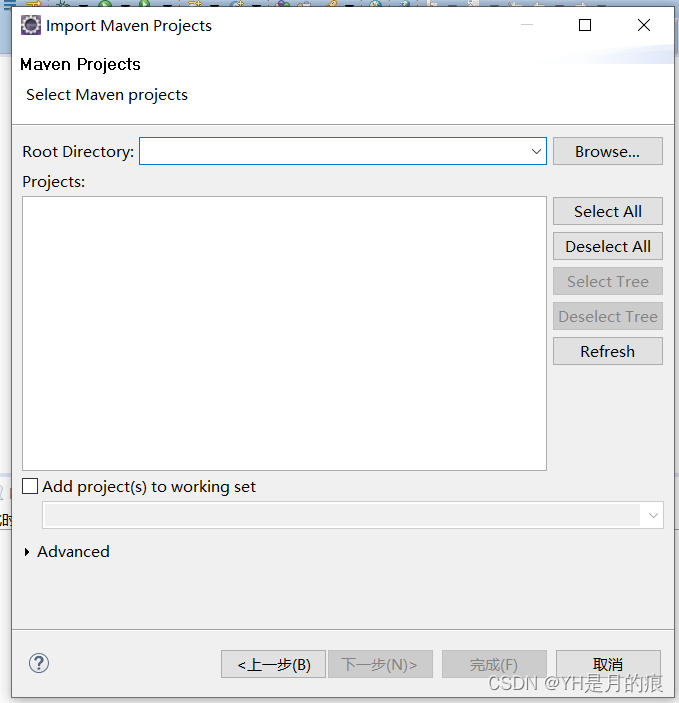Go back with the 上一步(B) button
This screenshot has height=703, width=679.
(x=273, y=664)
